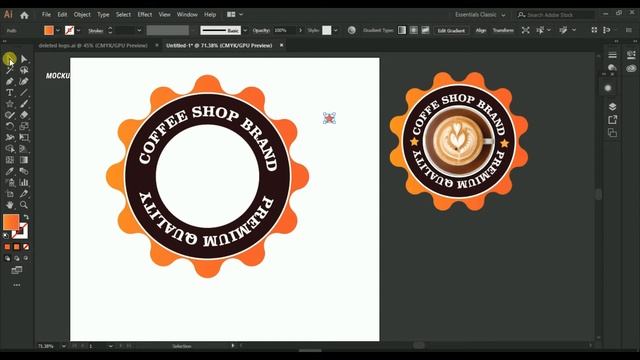
Task: Open the Transform panel link
Action: coord(503,30)
